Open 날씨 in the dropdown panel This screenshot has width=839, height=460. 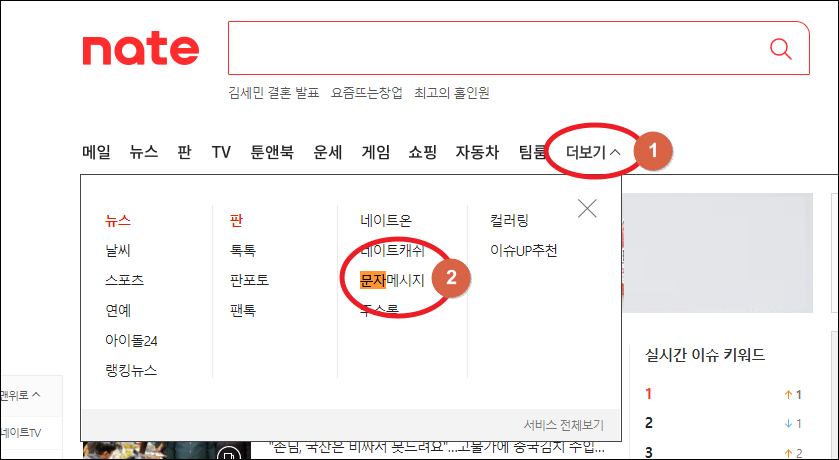118,250
